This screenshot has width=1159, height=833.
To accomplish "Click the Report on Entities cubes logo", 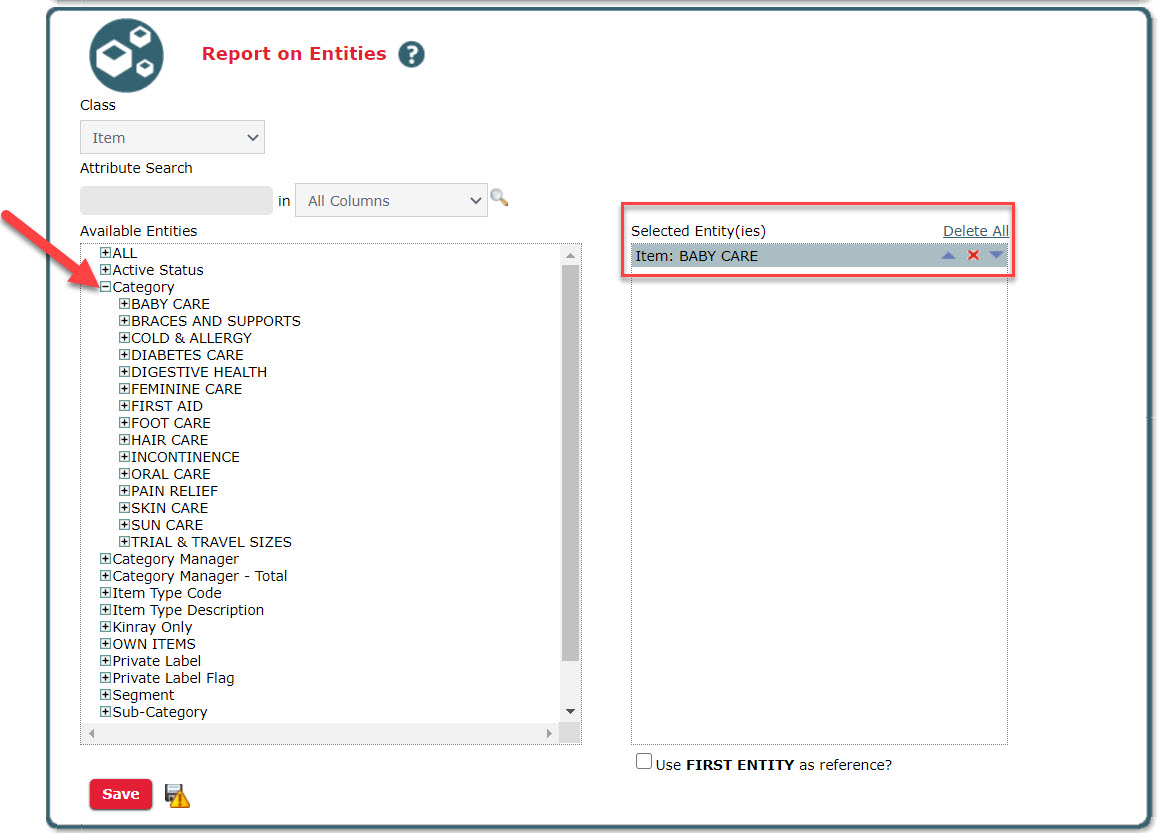I will [x=125, y=55].
